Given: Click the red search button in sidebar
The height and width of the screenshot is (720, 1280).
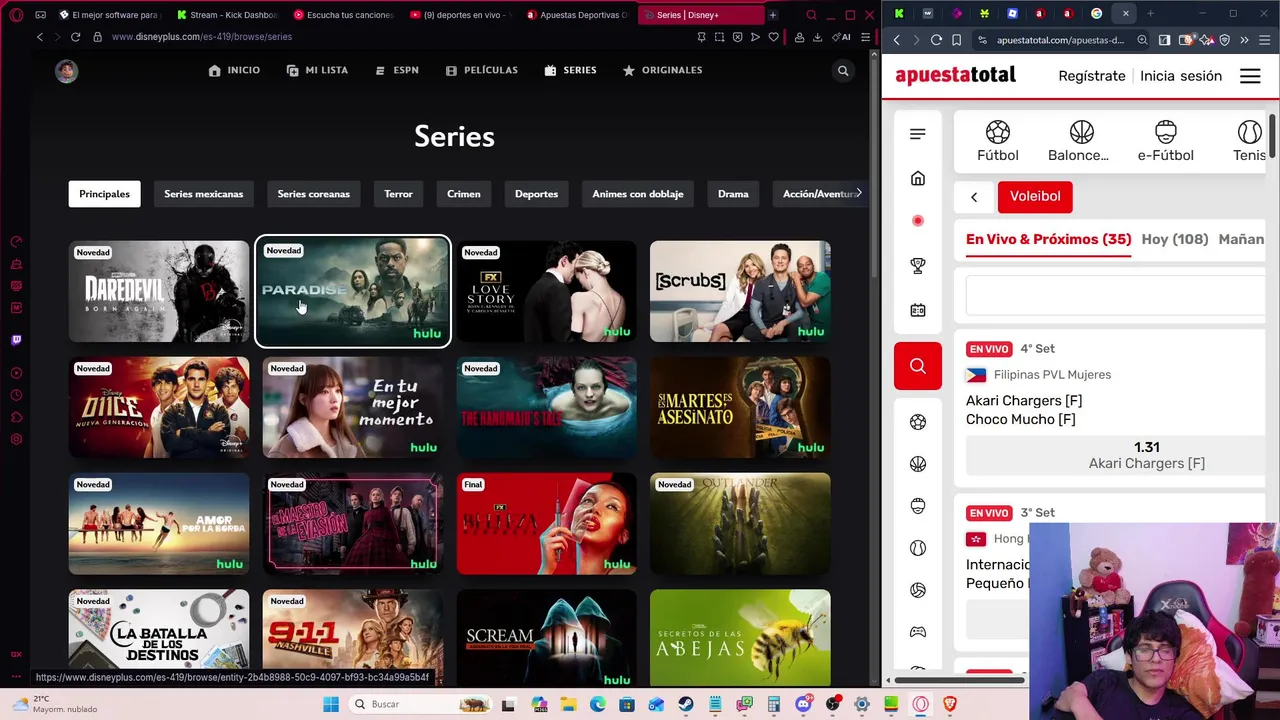Looking at the screenshot, I should [x=918, y=366].
